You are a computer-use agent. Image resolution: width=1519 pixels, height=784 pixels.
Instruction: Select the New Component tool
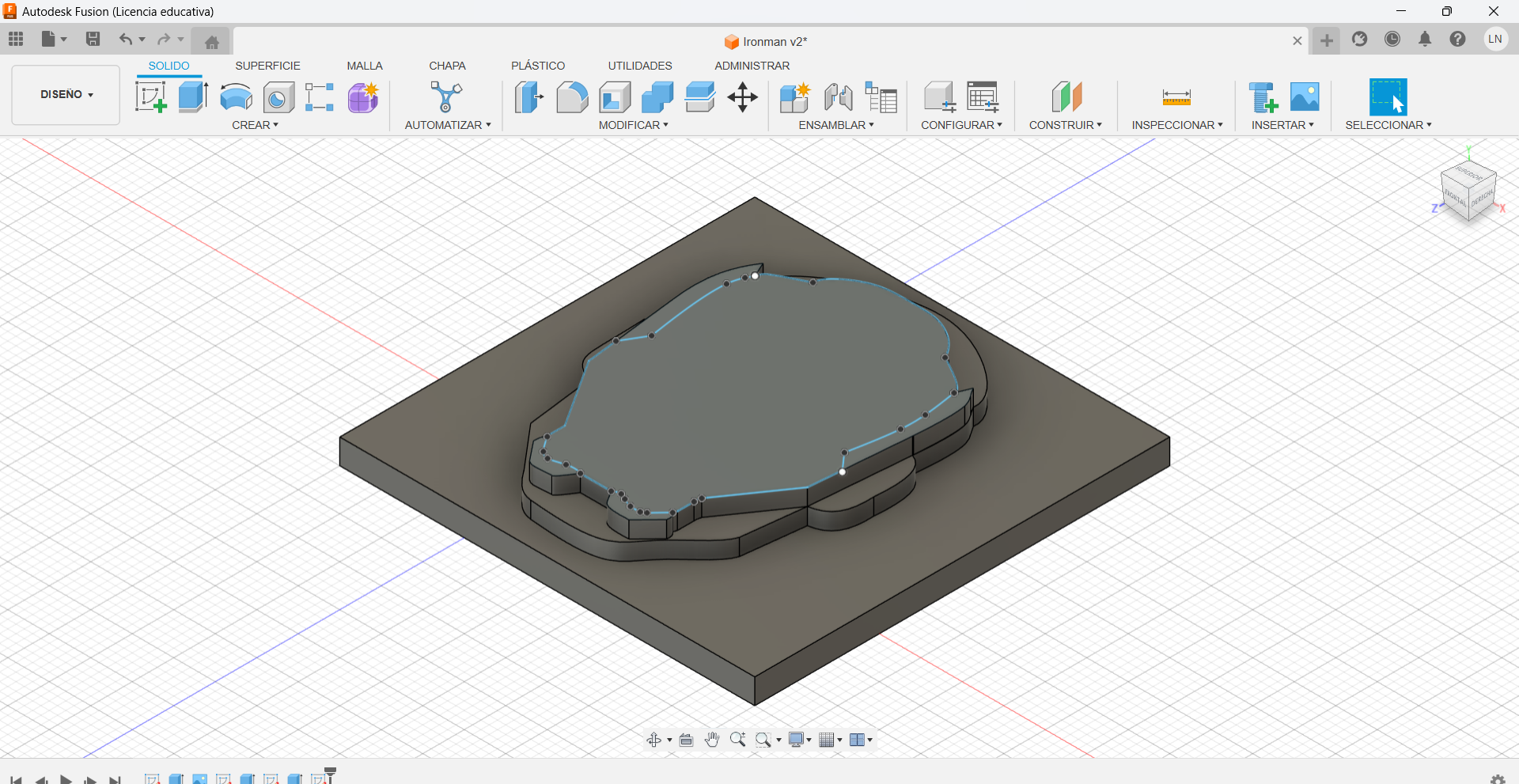(x=794, y=97)
